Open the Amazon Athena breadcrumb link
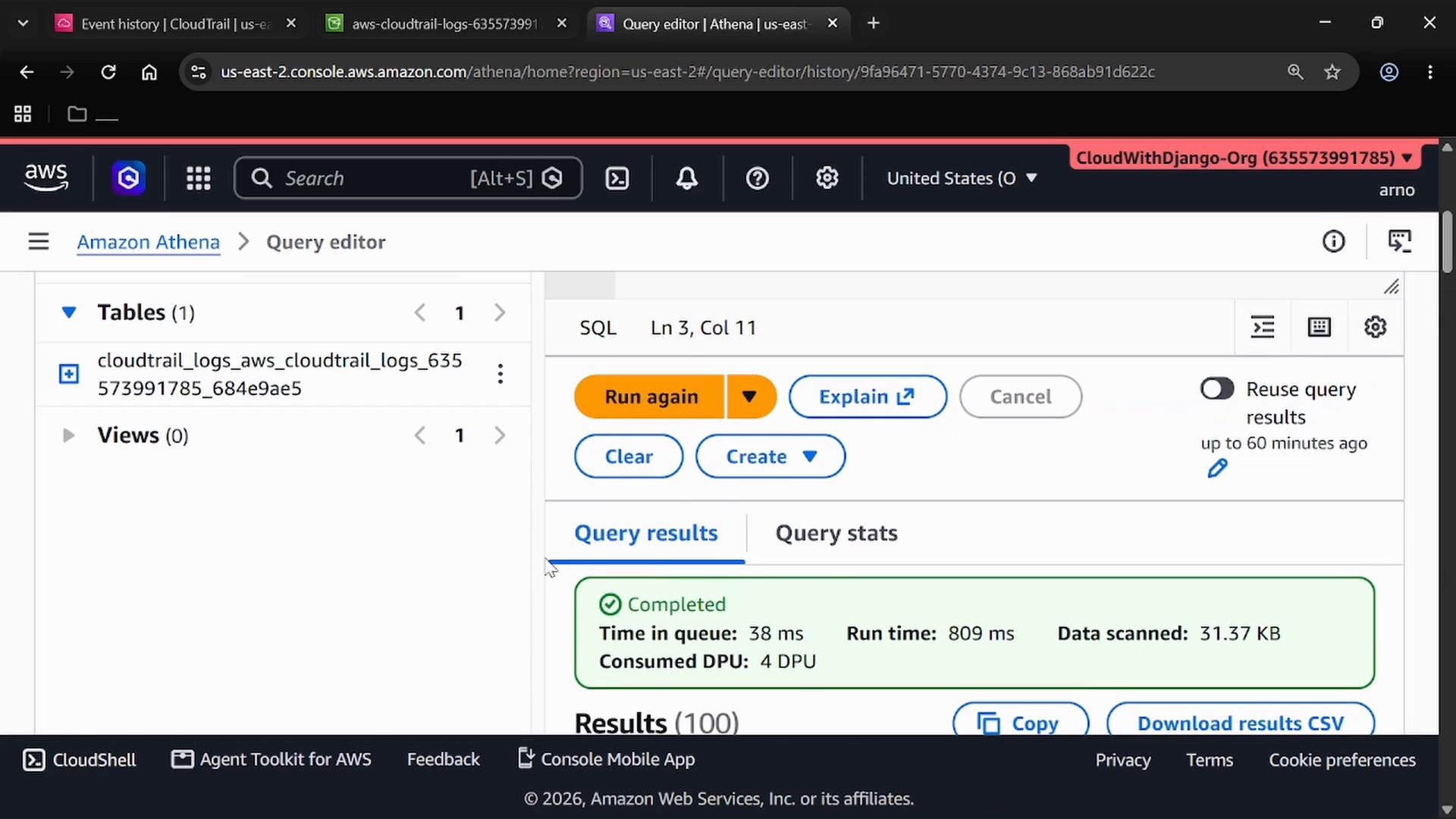The height and width of the screenshot is (819, 1456). (x=148, y=242)
